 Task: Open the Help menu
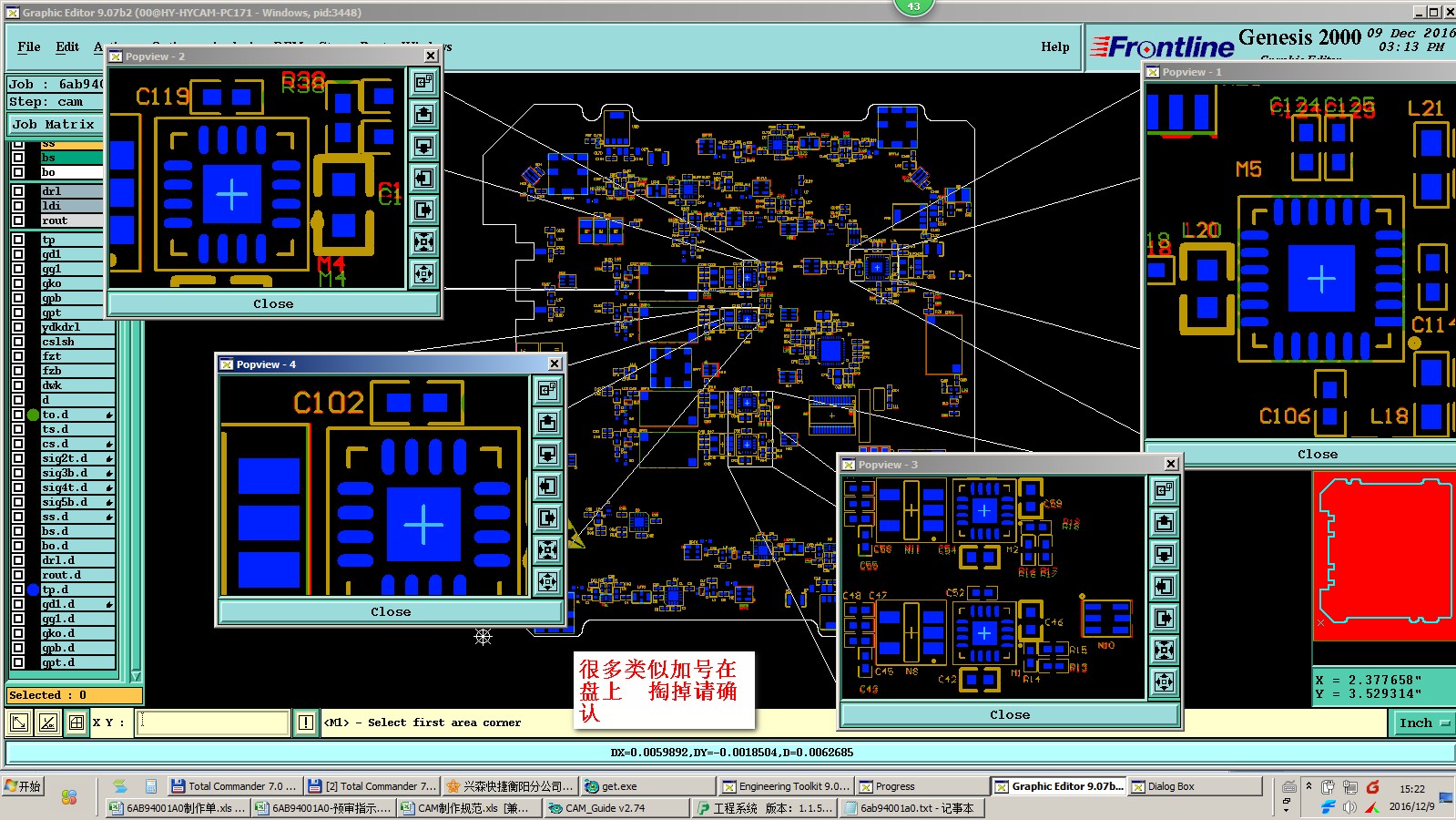click(x=1055, y=46)
